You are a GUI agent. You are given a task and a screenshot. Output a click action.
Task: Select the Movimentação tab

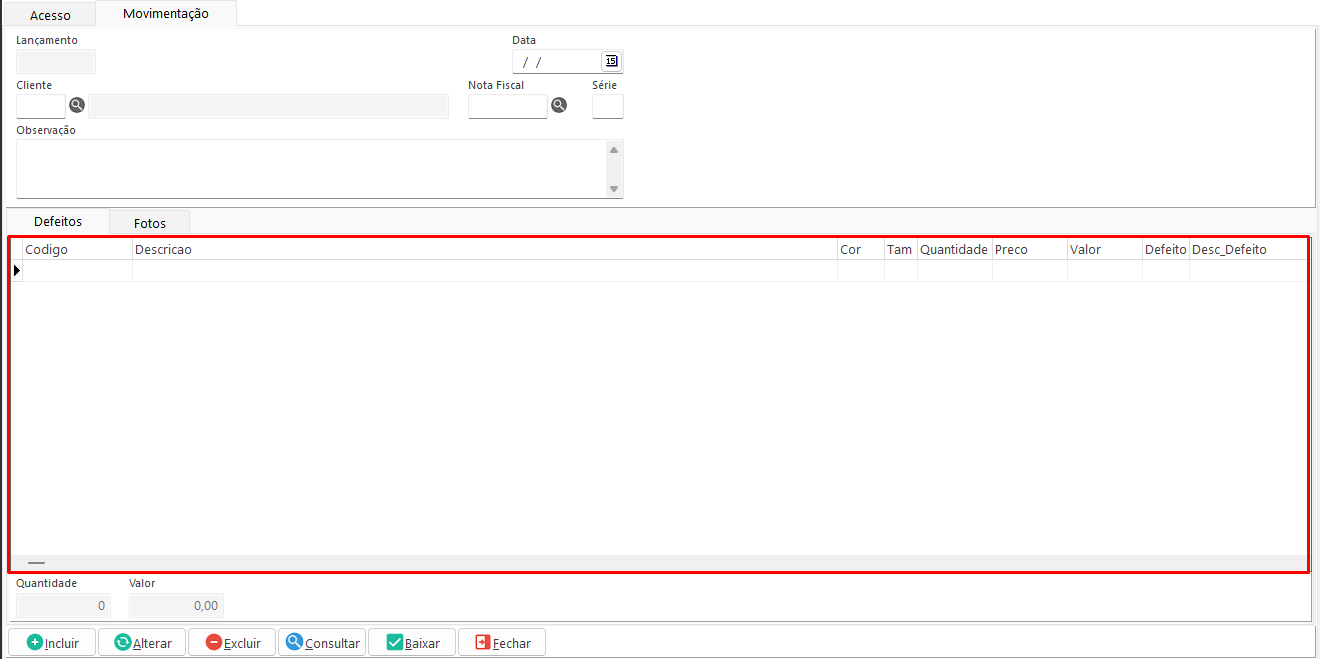point(165,14)
